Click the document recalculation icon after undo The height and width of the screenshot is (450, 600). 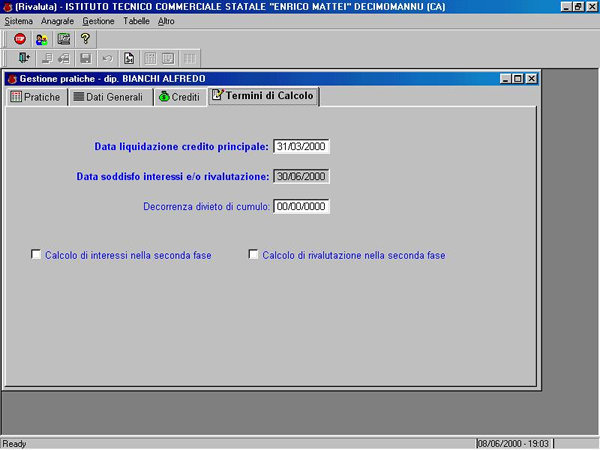pyautogui.click(x=129, y=59)
